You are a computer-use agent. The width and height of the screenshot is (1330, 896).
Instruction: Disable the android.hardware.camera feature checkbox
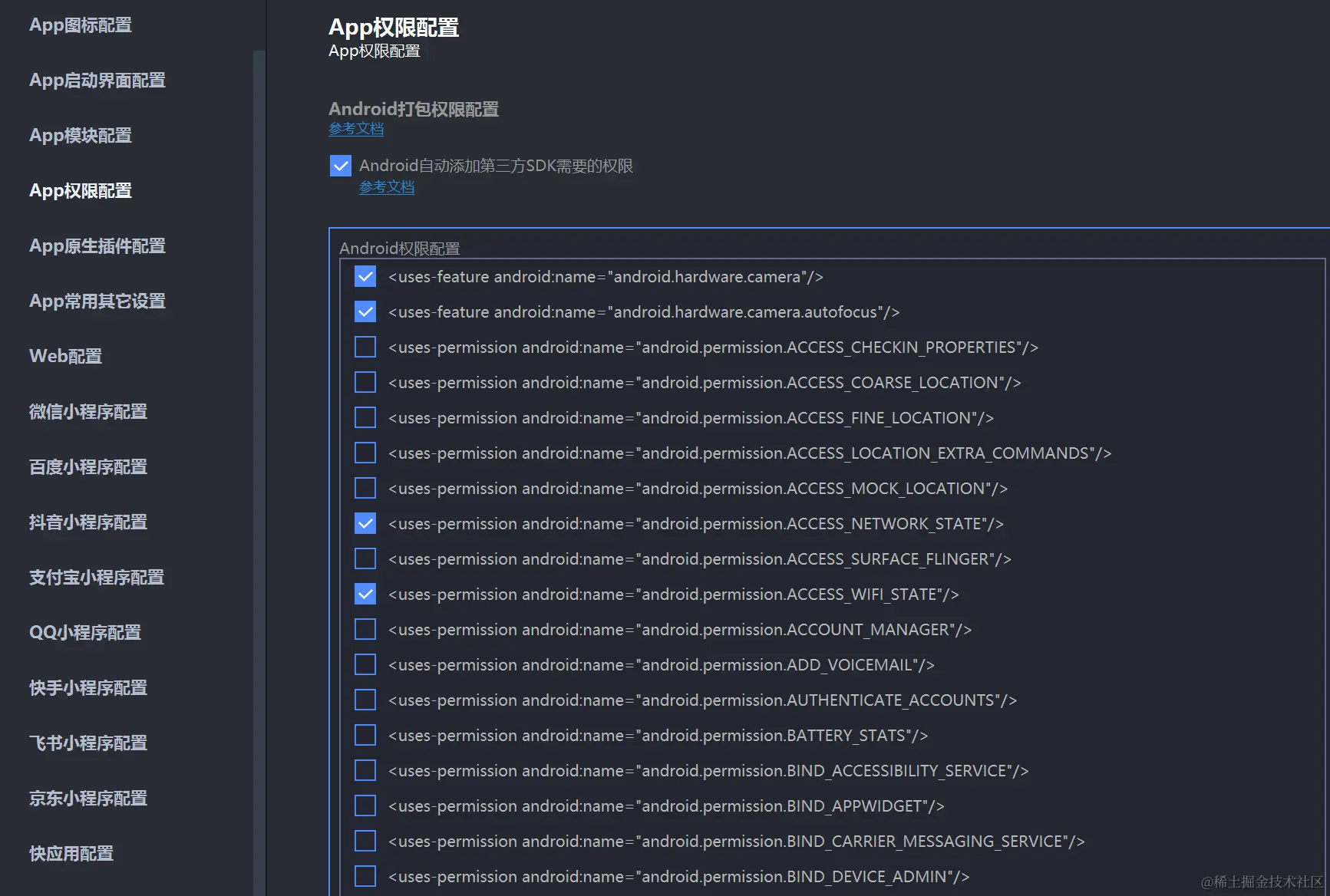click(365, 276)
